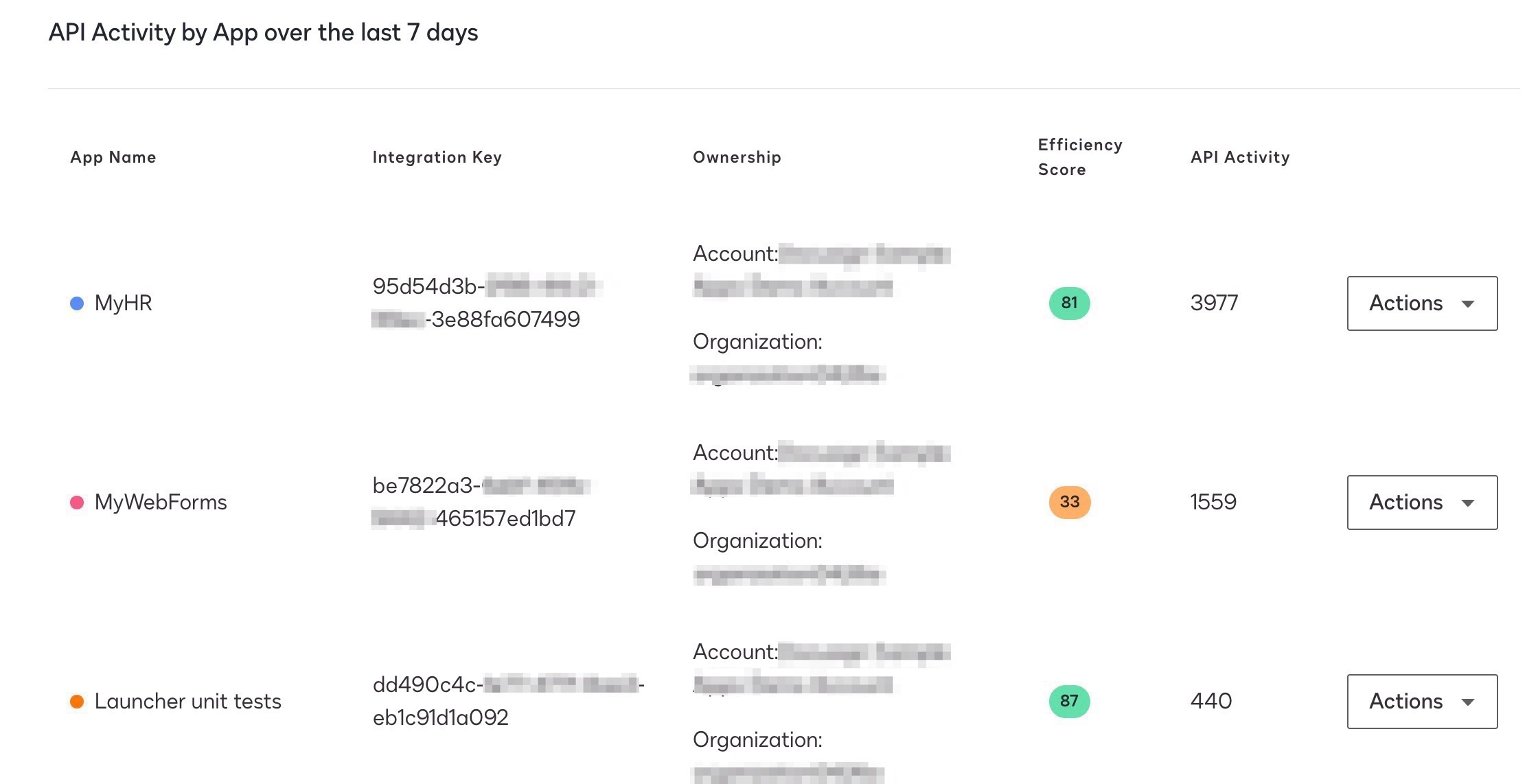Image resolution: width=1538 pixels, height=784 pixels.
Task: Click the blue status dot beside MyHR
Action: (x=76, y=303)
